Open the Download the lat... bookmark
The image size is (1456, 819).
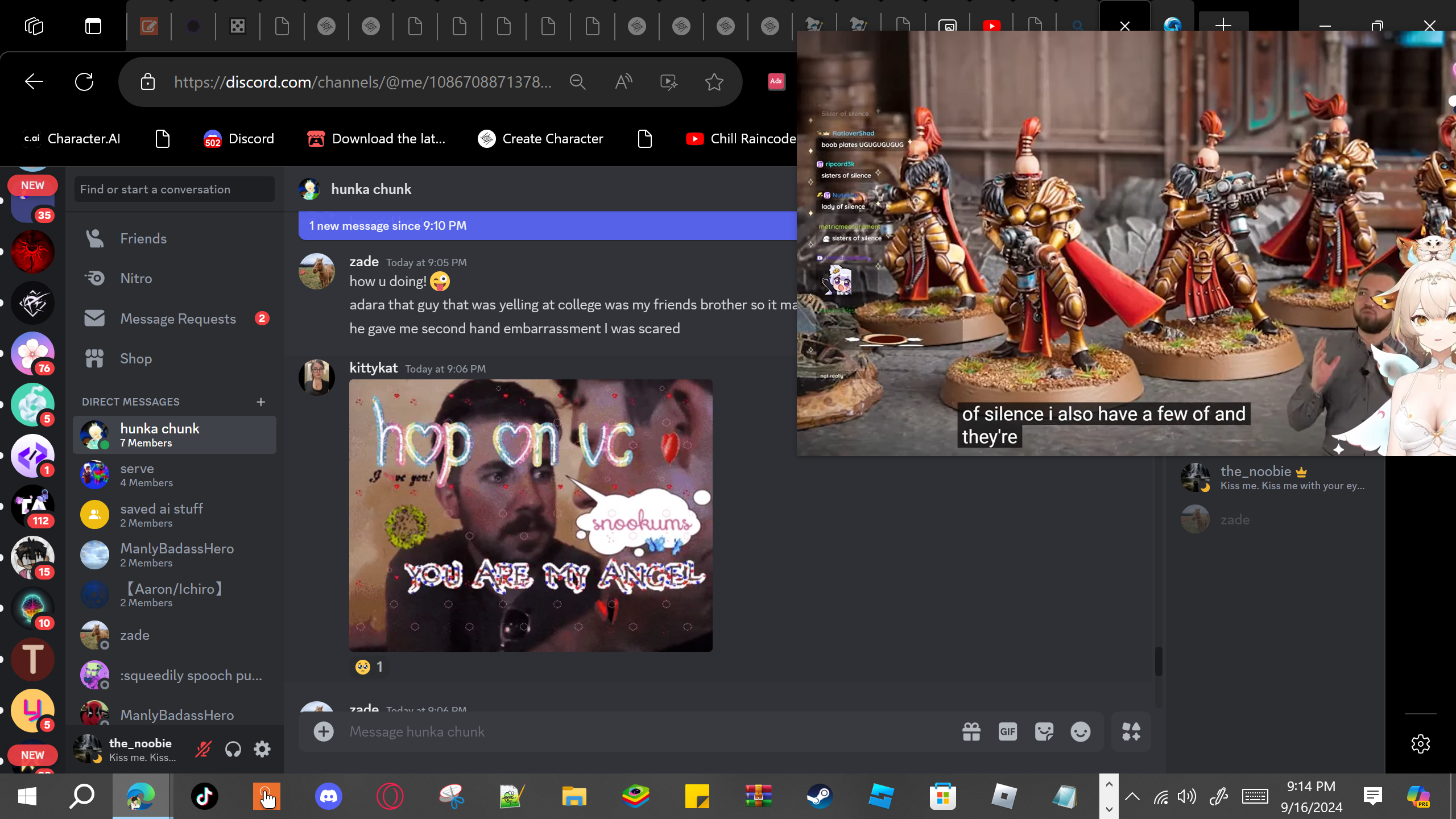click(x=376, y=139)
